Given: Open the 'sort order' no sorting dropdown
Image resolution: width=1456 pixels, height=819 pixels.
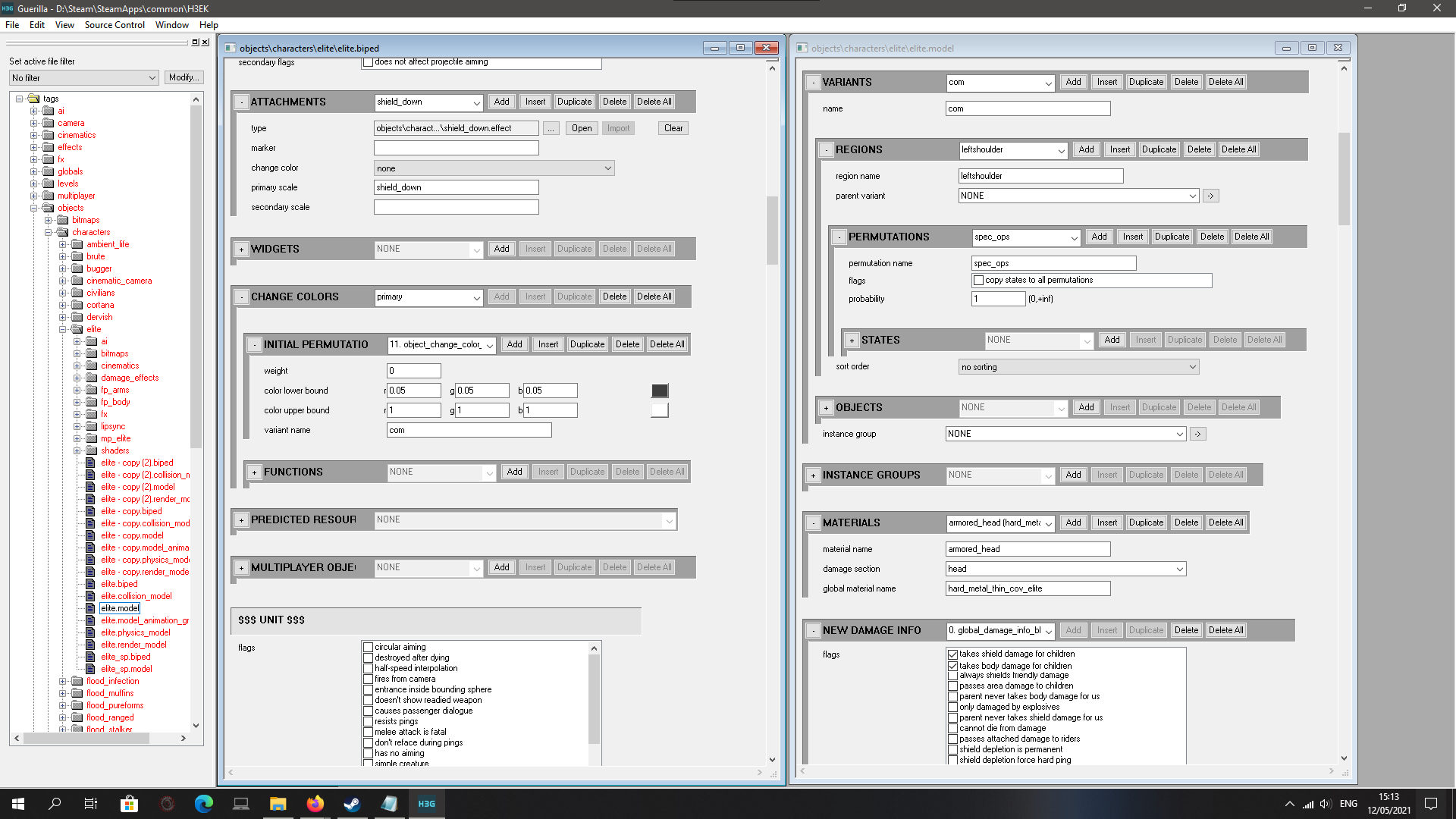Looking at the screenshot, I should pyautogui.click(x=1078, y=367).
